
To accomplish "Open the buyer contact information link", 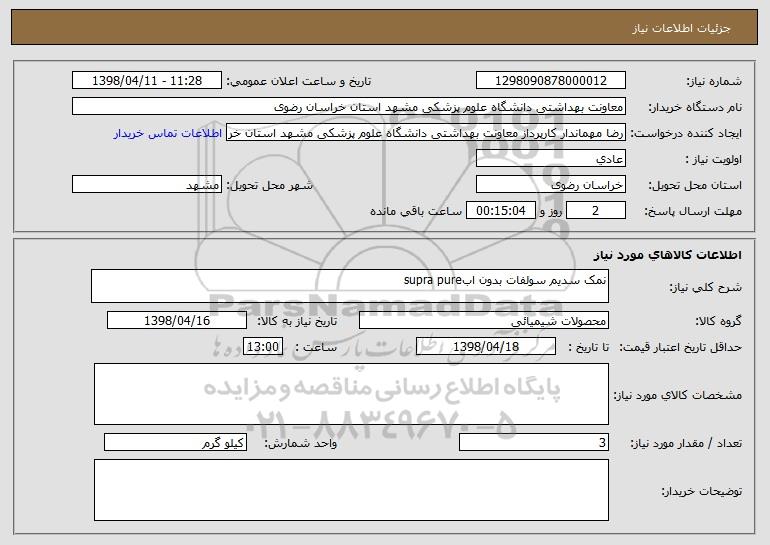I will click(x=168, y=134).
